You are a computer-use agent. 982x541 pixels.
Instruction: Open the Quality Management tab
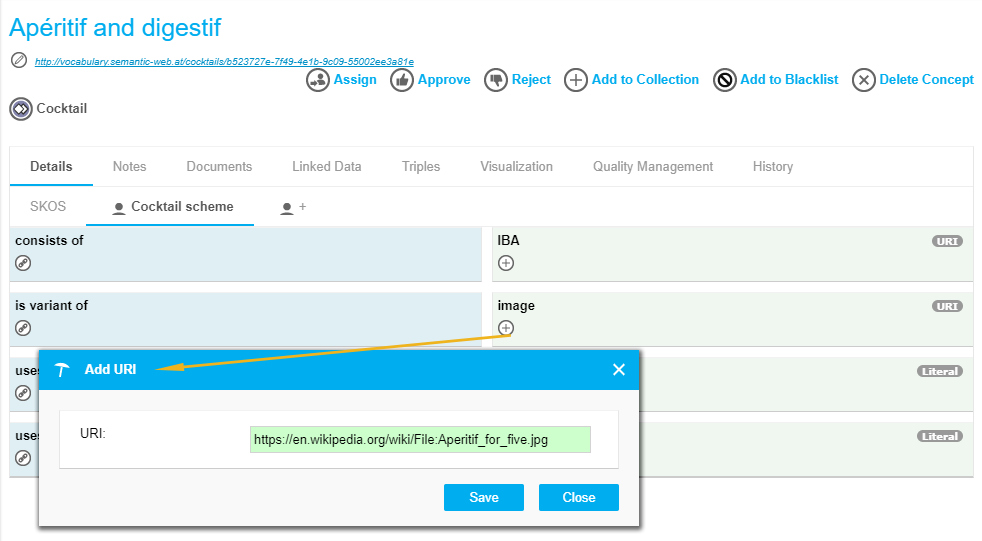click(652, 167)
